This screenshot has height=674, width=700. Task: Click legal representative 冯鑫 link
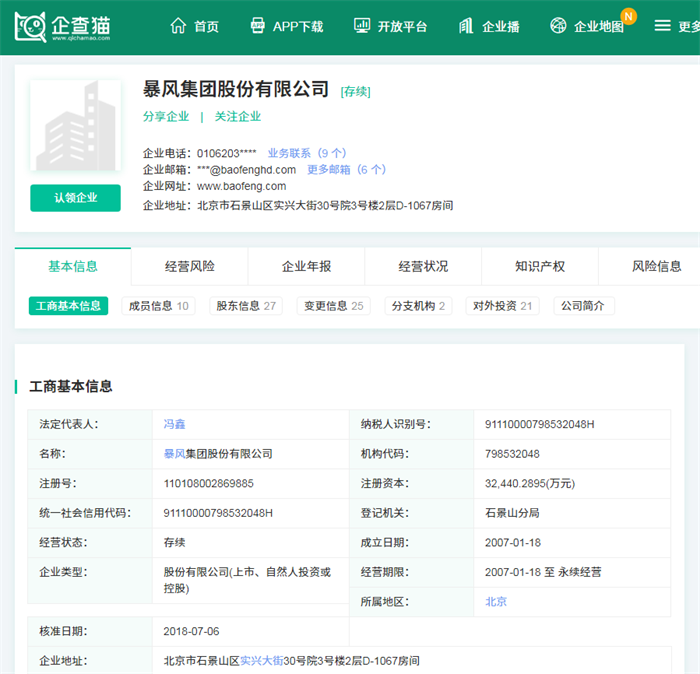pyautogui.click(x=174, y=424)
